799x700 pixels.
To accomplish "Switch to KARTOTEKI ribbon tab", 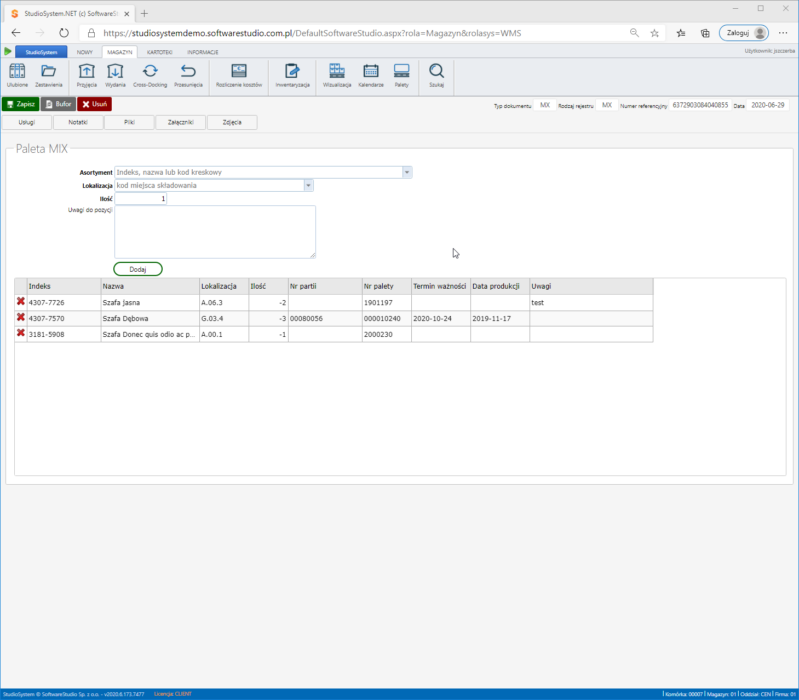I will 159,52.
